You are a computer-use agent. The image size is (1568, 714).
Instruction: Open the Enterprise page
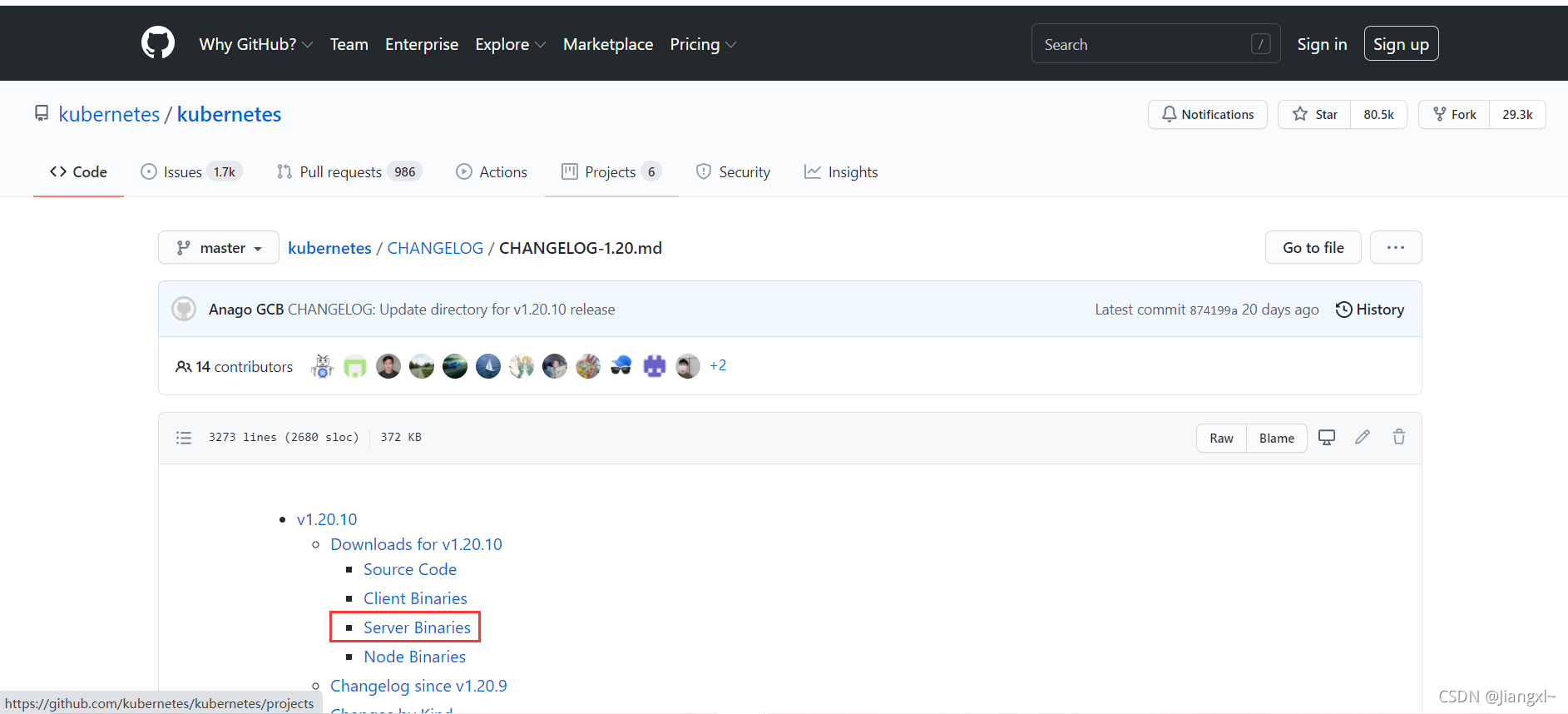422,44
